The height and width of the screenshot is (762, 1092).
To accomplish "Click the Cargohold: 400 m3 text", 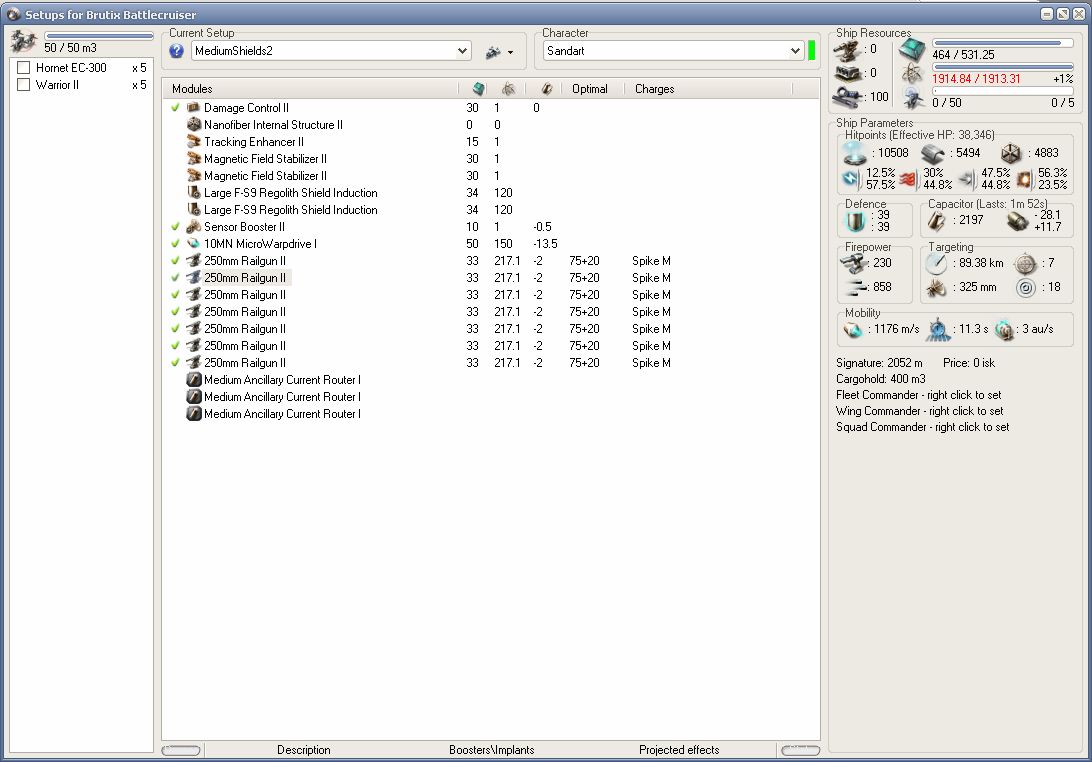I will coord(880,379).
